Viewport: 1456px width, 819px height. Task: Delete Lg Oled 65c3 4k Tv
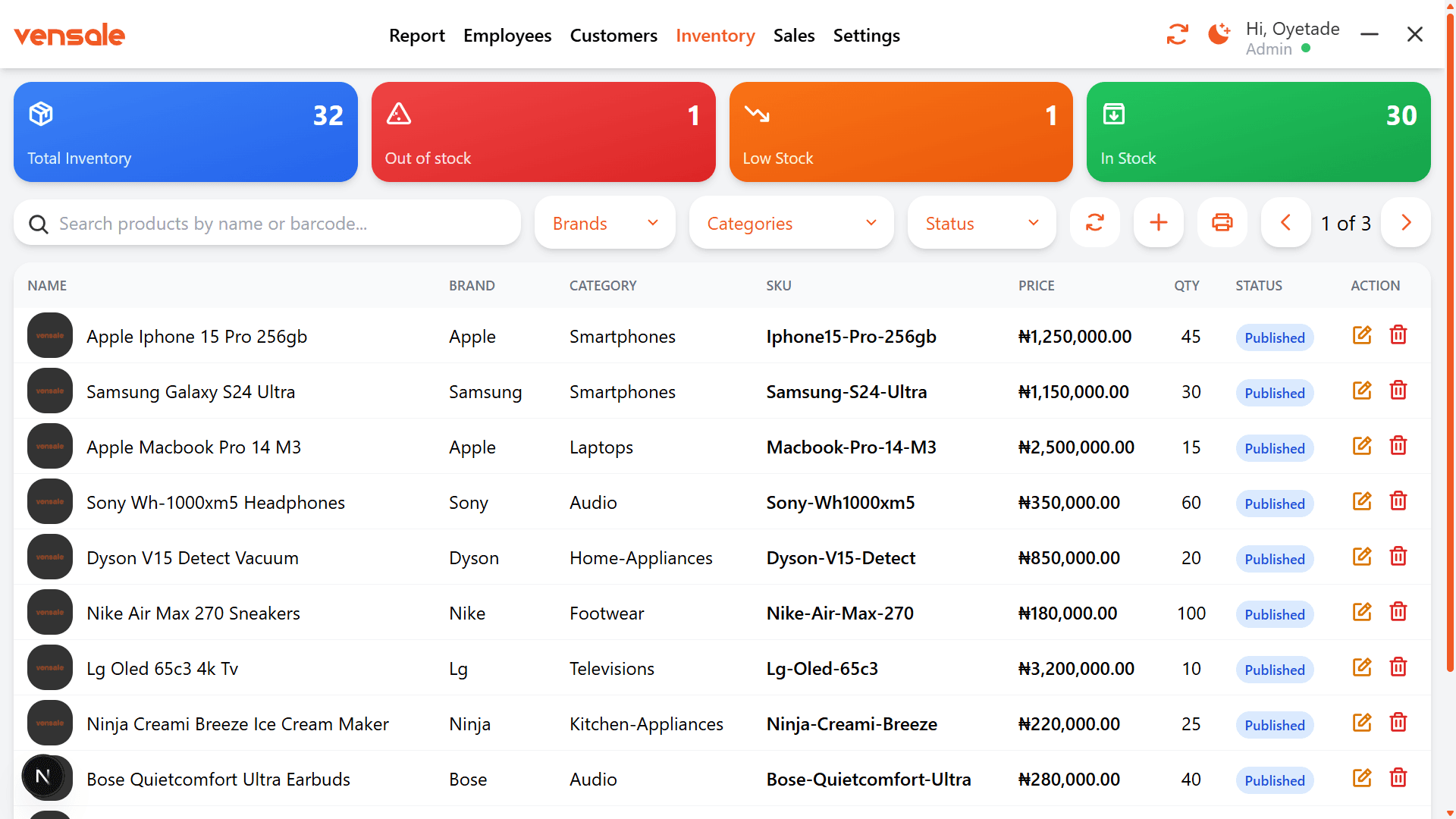point(1398,667)
